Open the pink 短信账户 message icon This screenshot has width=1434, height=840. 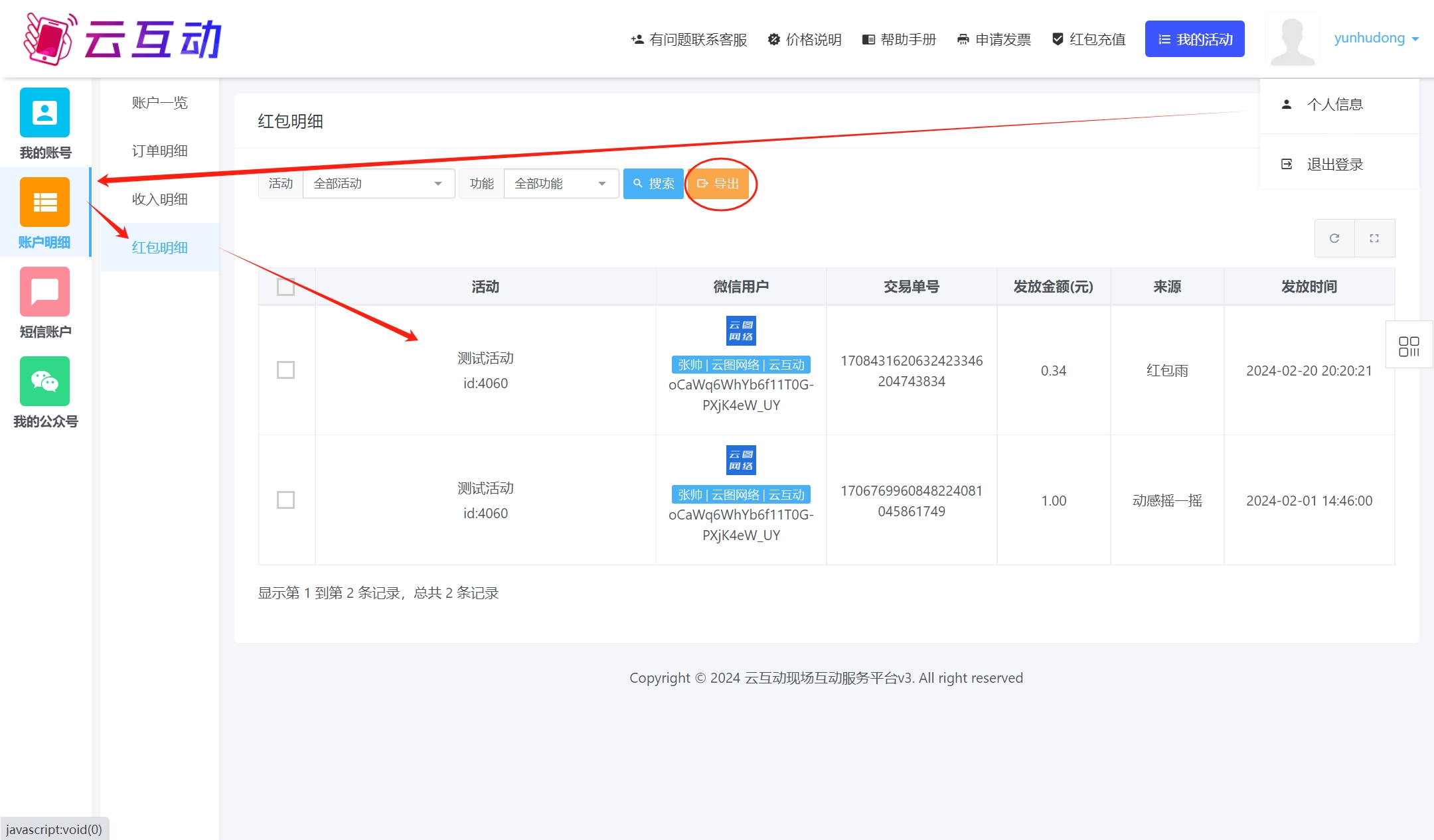[44, 292]
